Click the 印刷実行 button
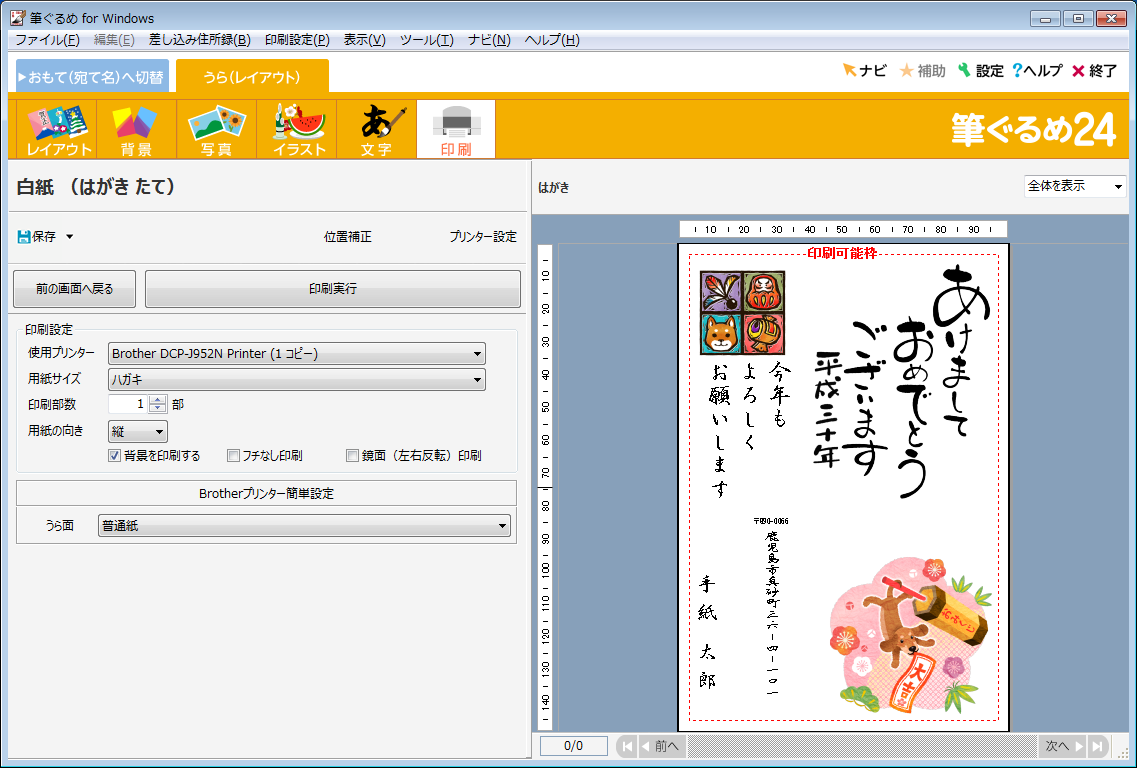 (333, 289)
